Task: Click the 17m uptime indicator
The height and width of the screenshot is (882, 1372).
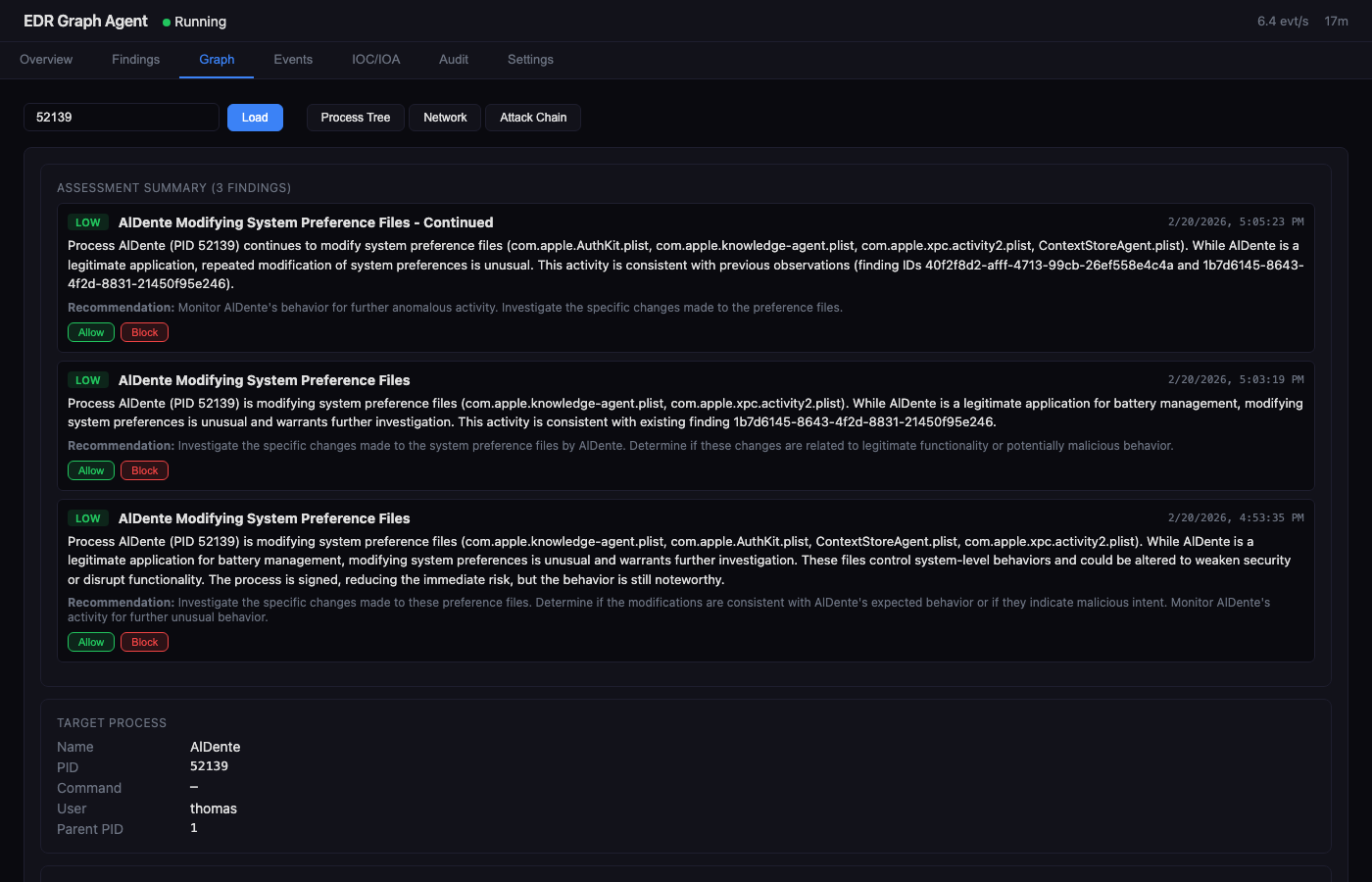Action: pyautogui.click(x=1337, y=22)
